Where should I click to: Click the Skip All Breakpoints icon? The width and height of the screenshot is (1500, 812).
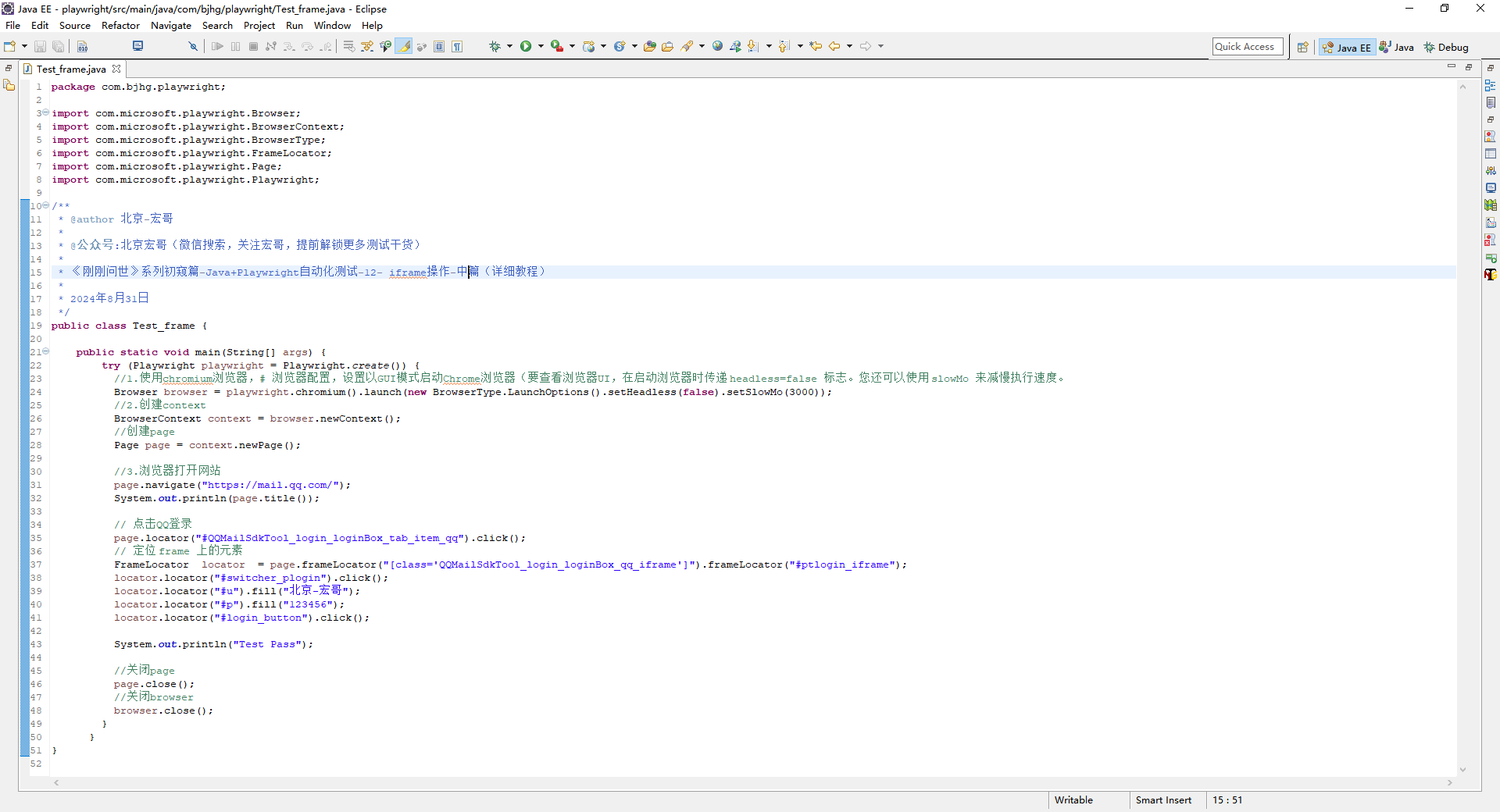coord(193,47)
